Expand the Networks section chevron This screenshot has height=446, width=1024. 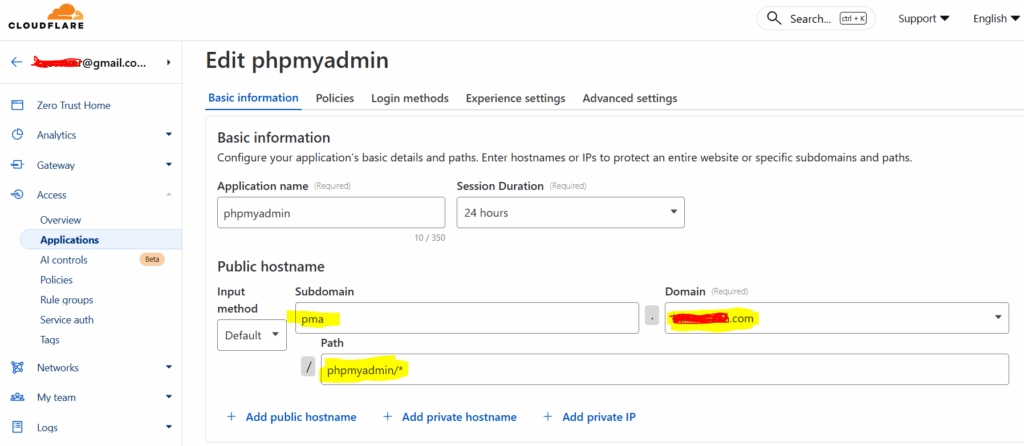point(168,367)
